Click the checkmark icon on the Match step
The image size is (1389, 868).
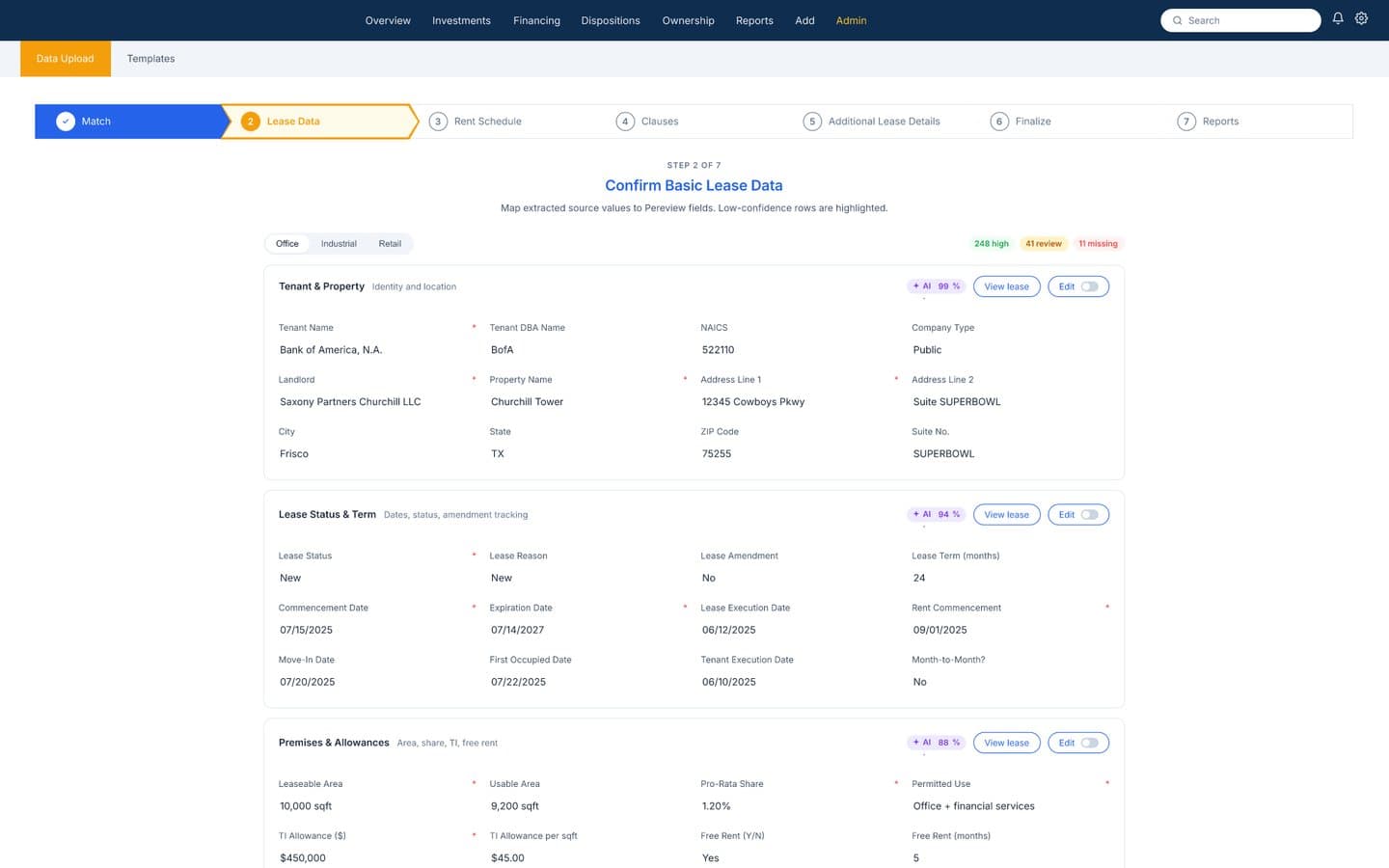(66, 122)
